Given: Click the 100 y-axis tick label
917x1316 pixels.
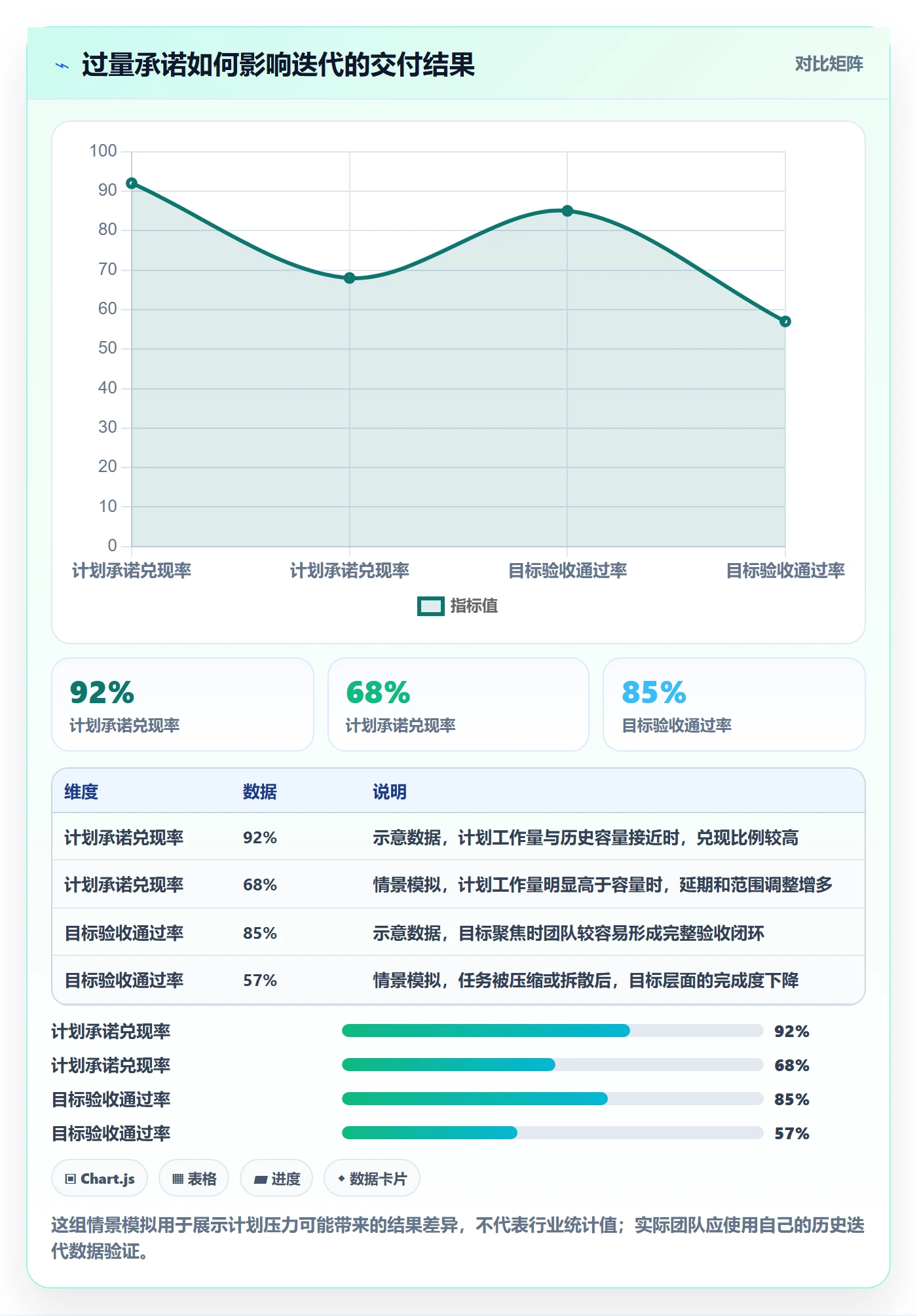Looking at the screenshot, I should 103,151.
